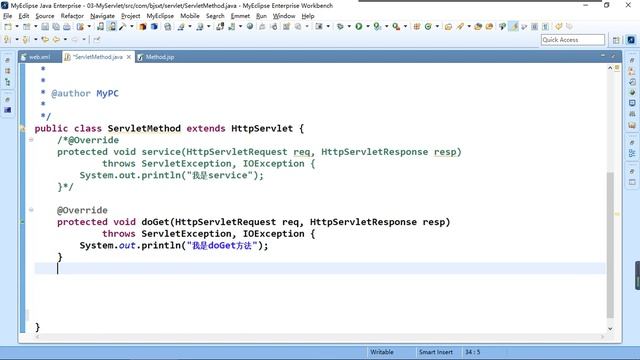Open the Window menu
The height and width of the screenshot is (360, 640).
pos(284,16)
